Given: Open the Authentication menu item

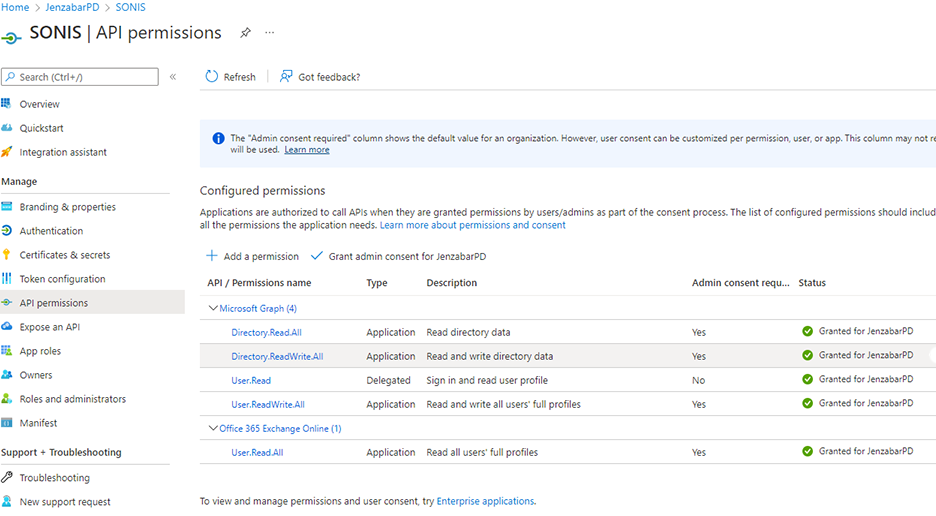Looking at the screenshot, I should pyautogui.click(x=51, y=231).
